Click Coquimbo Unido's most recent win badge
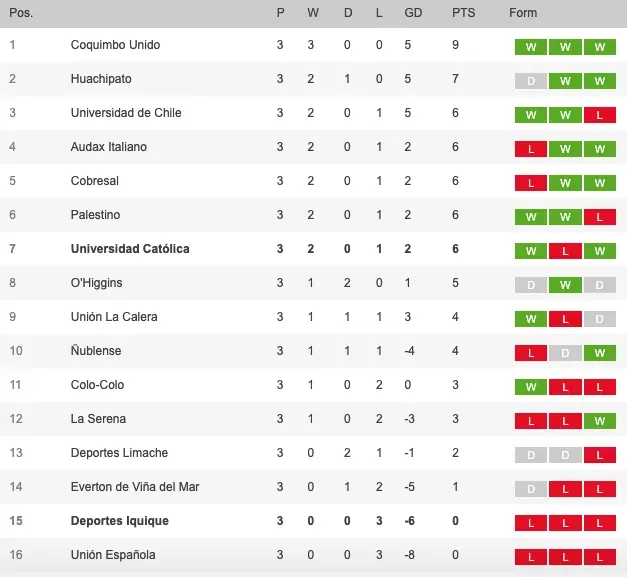 coord(599,46)
